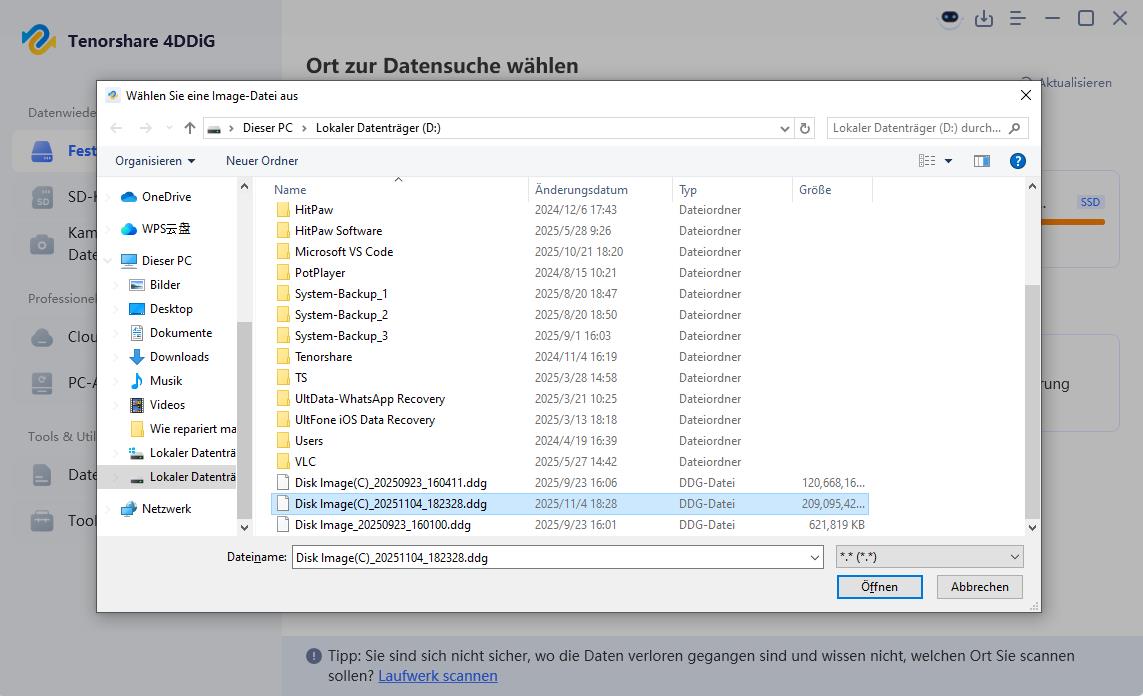
Task: Expand the file type filter combo box
Action: (x=929, y=557)
